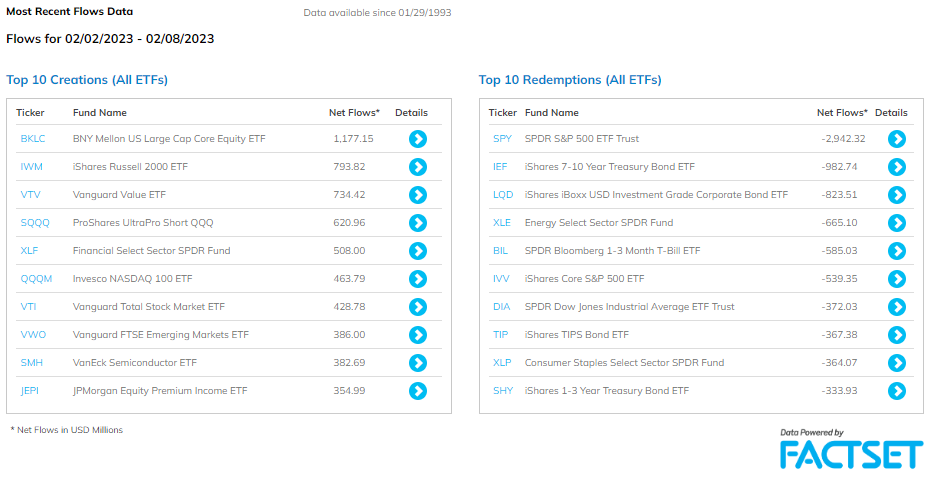Click Ticker header in Redemptions table
This screenshot has height=484, width=931.
click(502, 113)
